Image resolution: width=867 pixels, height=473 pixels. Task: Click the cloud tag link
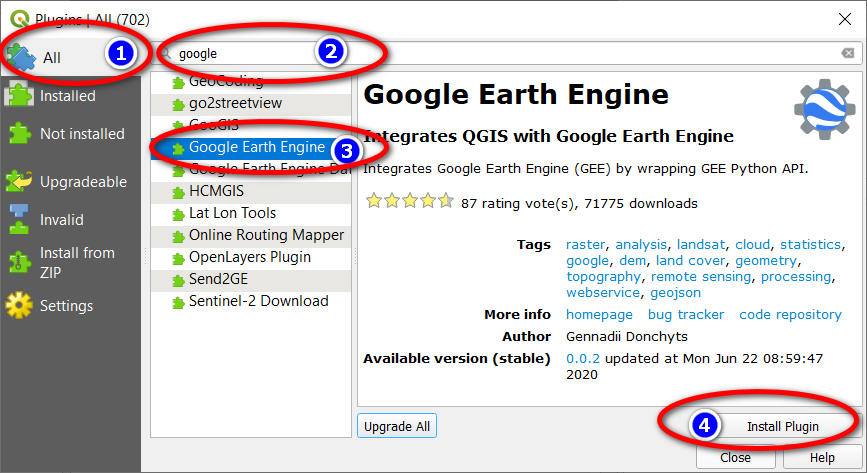(x=752, y=245)
